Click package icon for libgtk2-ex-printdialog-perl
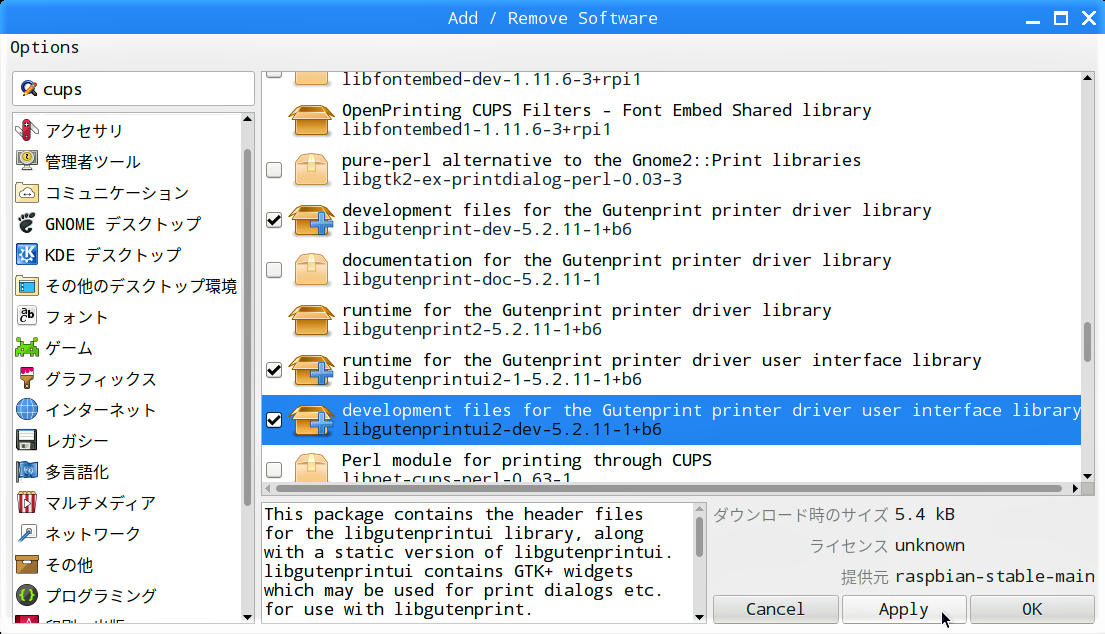 pos(311,170)
